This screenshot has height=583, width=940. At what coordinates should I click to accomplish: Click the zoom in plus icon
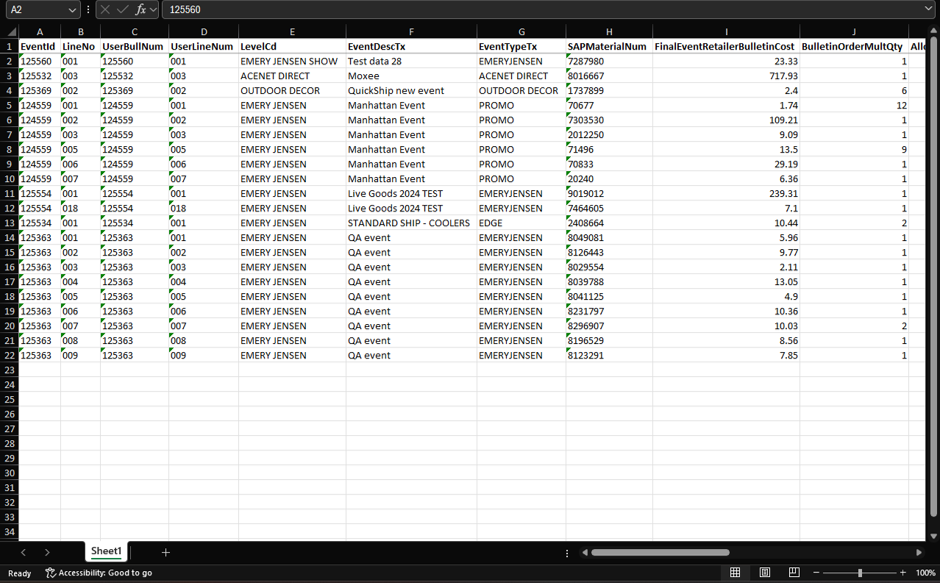pos(903,573)
